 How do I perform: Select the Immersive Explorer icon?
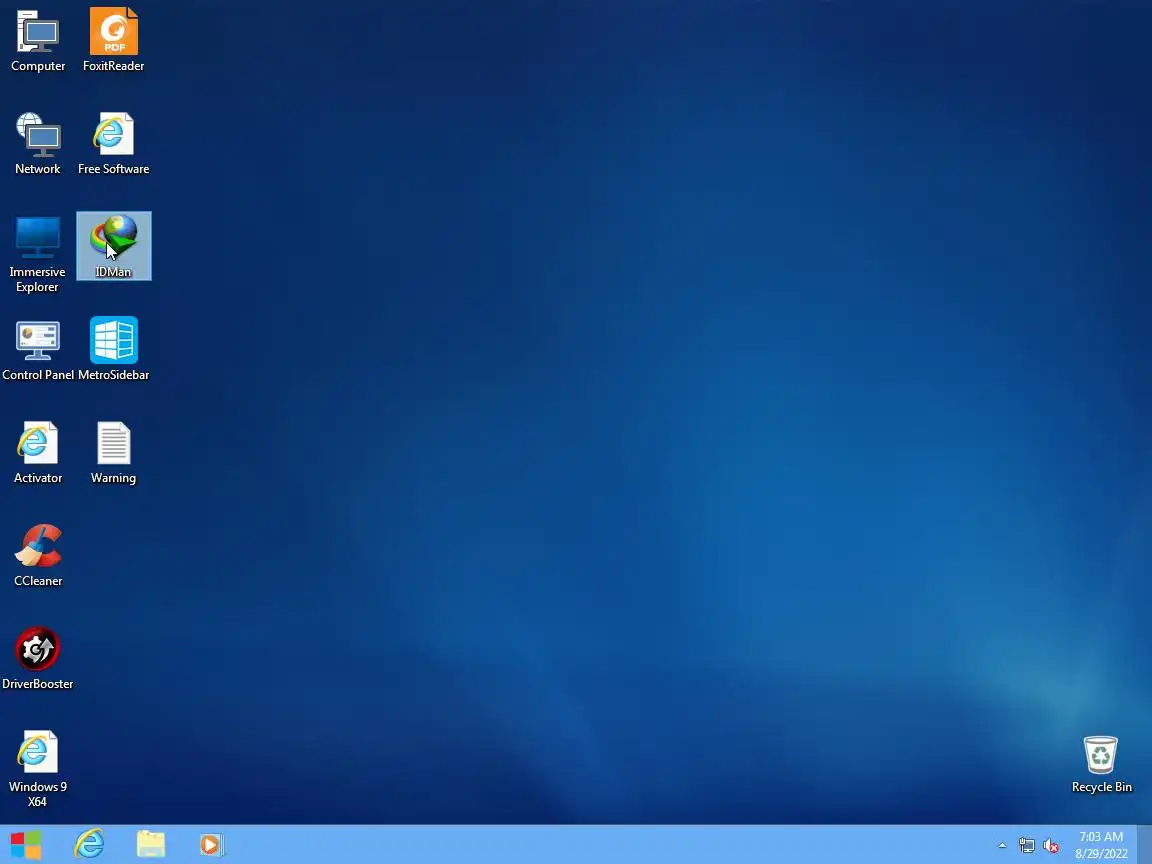[37, 254]
